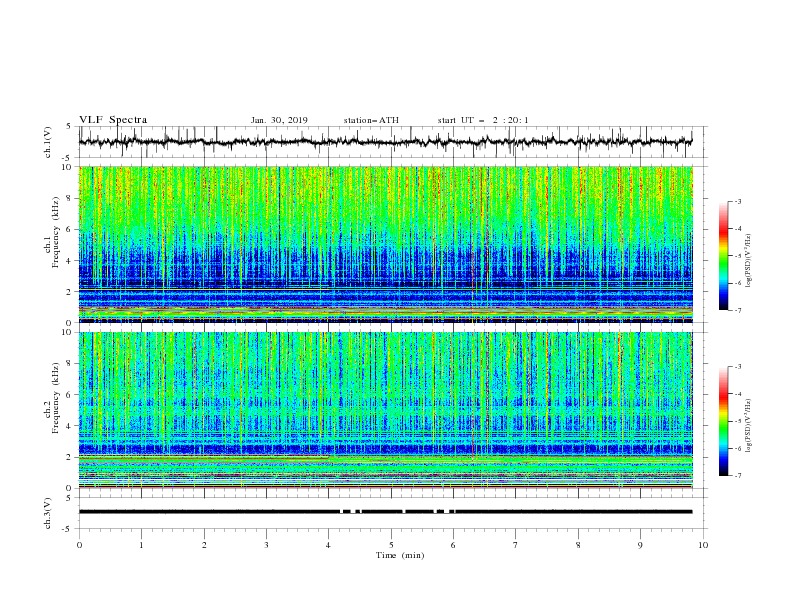Click the '-5' tick on ch.3(V) axis
Image resolution: width=792 pixels, height=612 pixels.
coord(68,529)
